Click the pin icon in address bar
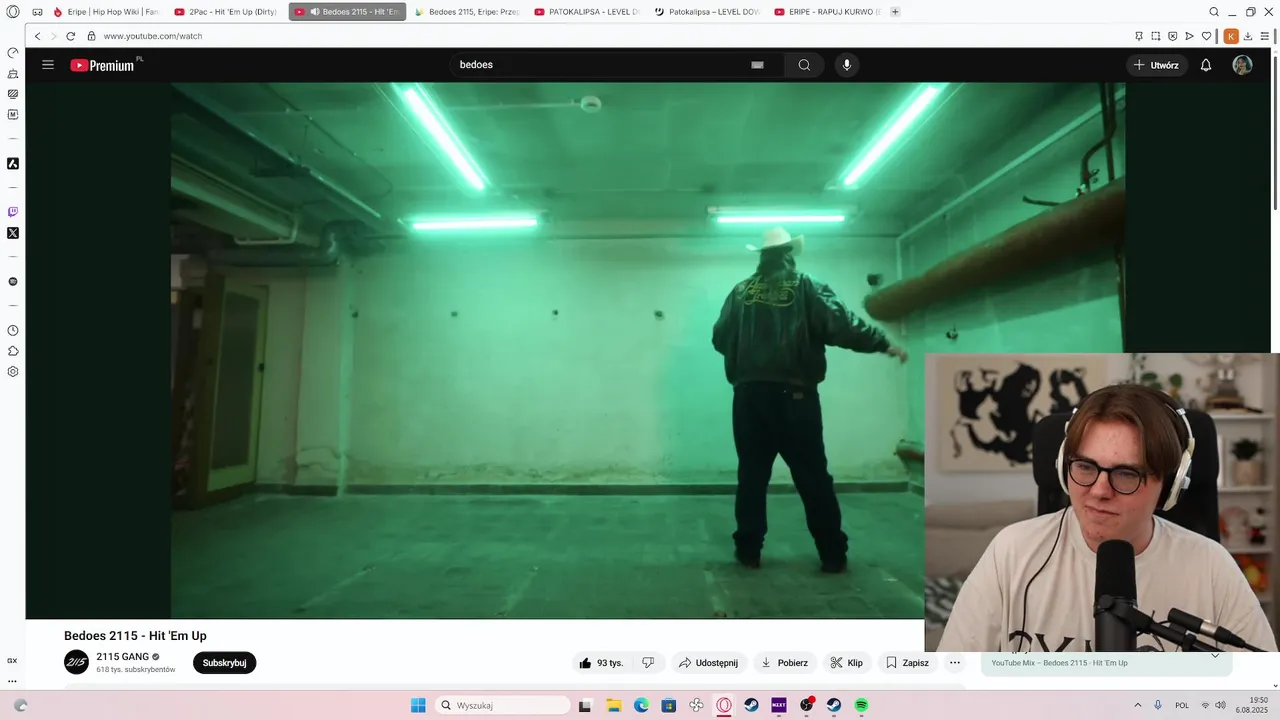Image resolution: width=1280 pixels, height=720 pixels. pos(1139,36)
